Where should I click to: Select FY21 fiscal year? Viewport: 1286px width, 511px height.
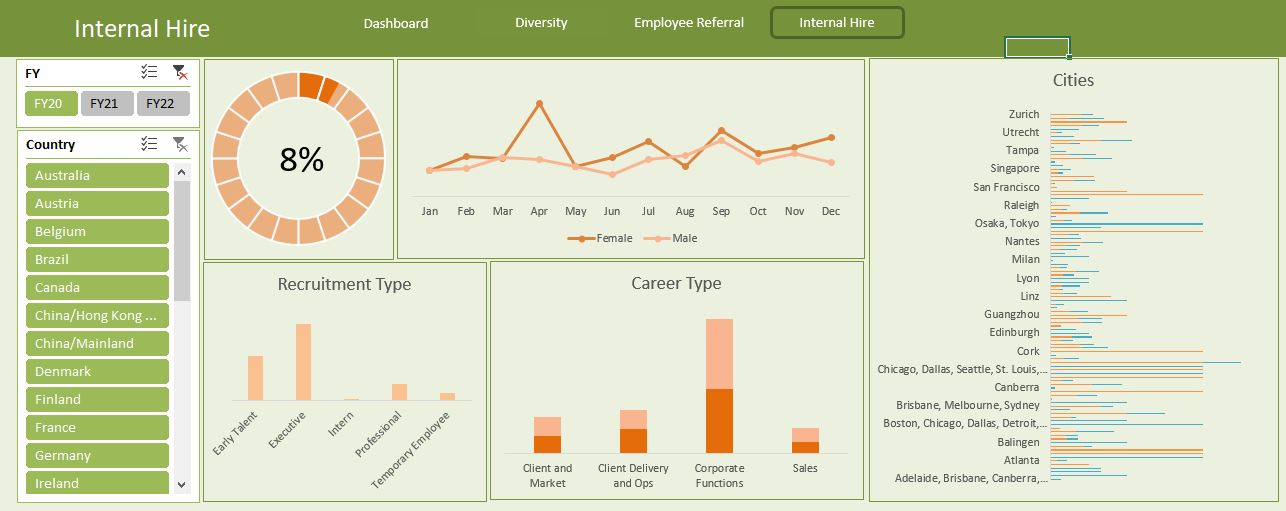(106, 103)
